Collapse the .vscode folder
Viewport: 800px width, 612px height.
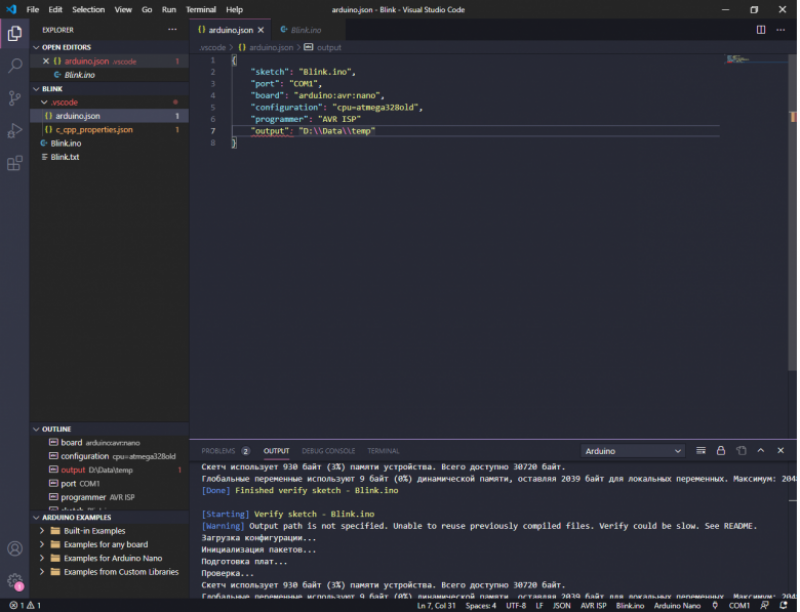[x=45, y=103]
